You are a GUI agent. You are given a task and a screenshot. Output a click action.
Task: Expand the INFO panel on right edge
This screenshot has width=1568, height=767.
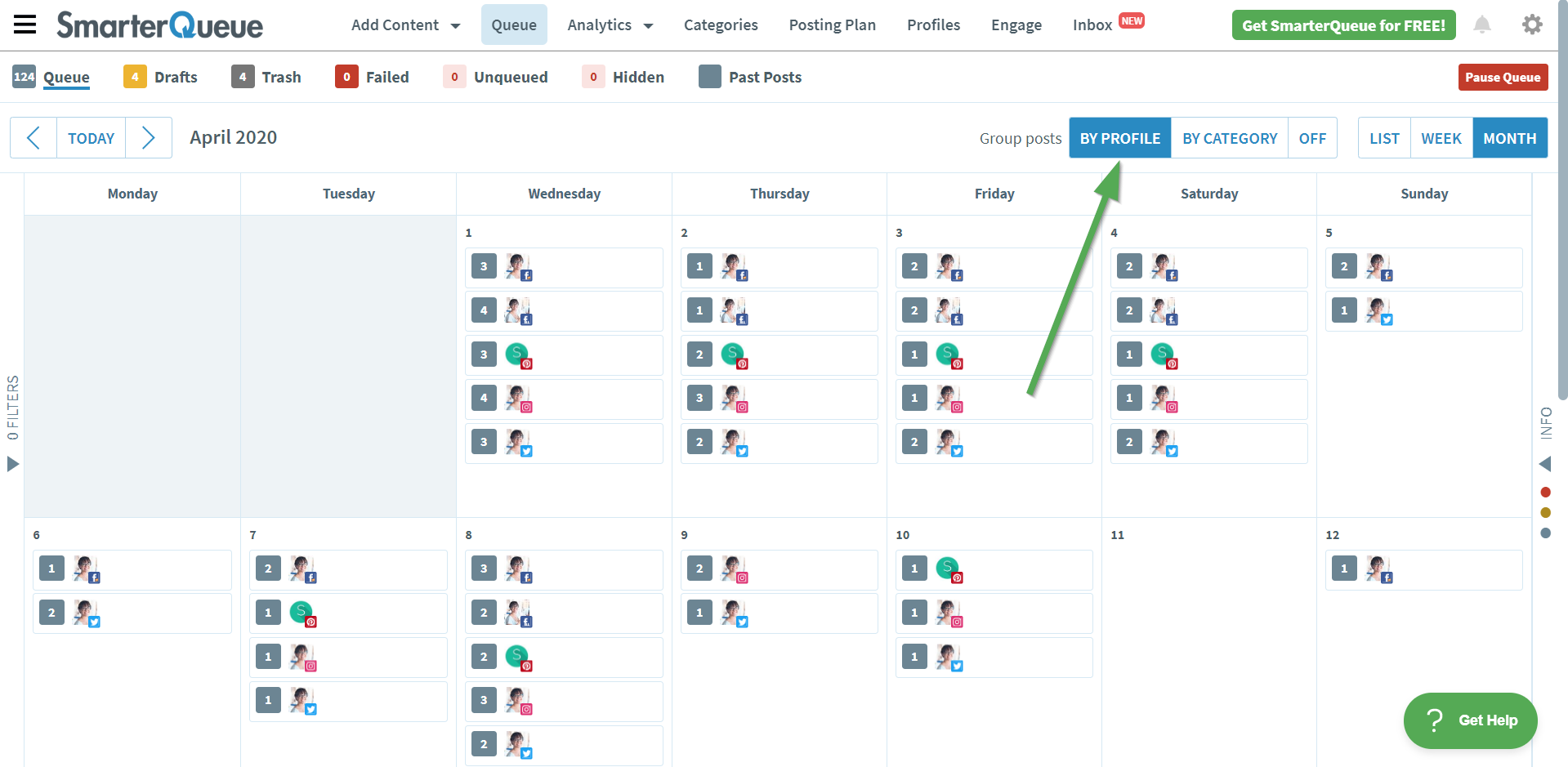[x=1545, y=464]
